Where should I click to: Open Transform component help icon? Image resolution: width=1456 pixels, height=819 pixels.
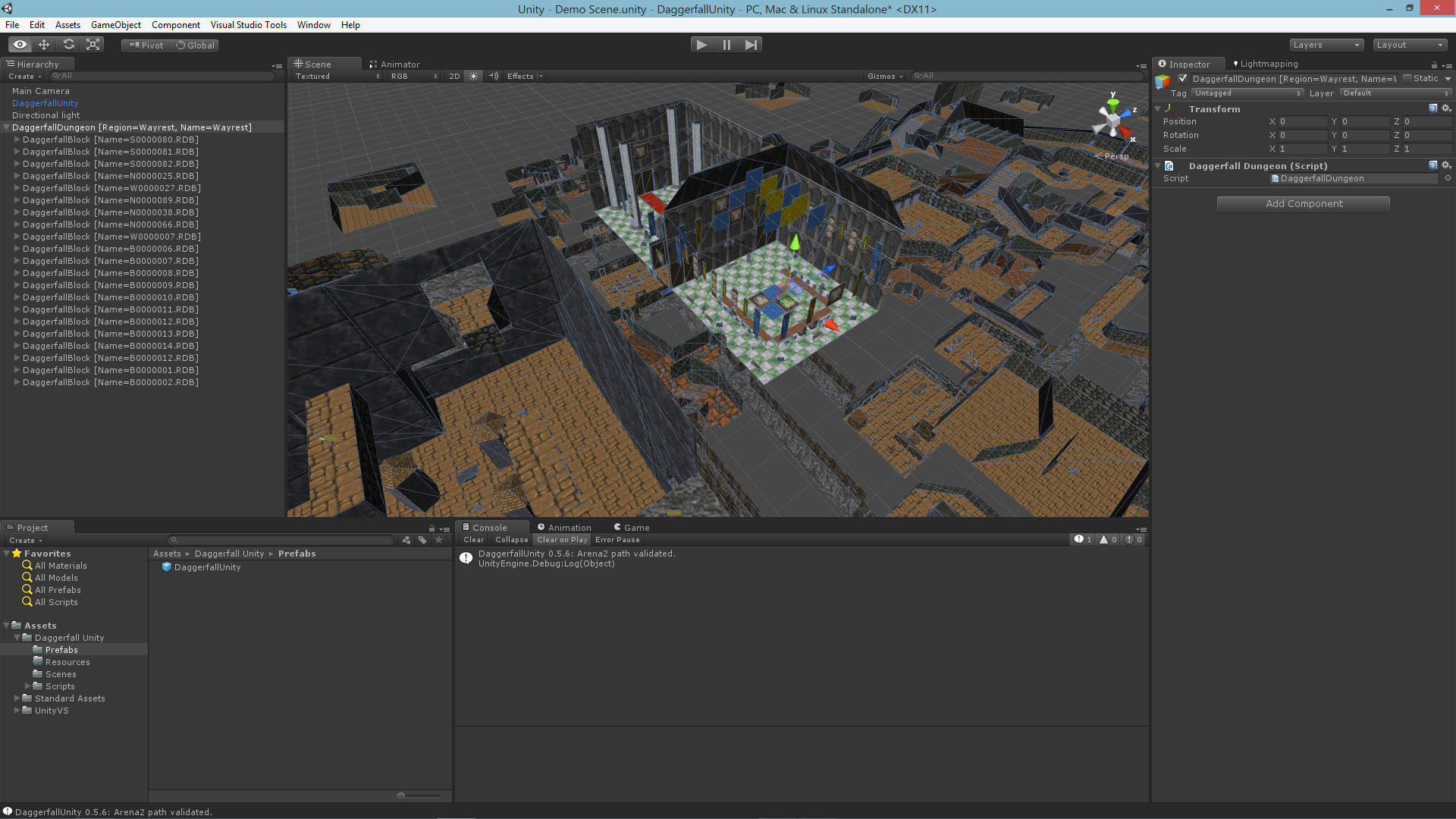1432,108
